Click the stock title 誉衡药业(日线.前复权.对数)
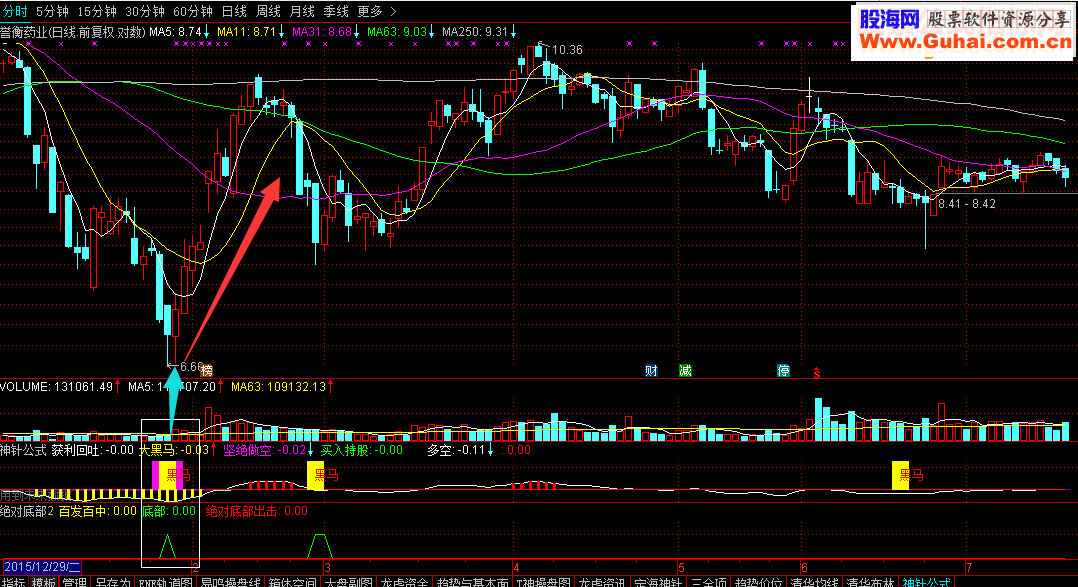This screenshot has height=587, width=1078. (x=73, y=32)
